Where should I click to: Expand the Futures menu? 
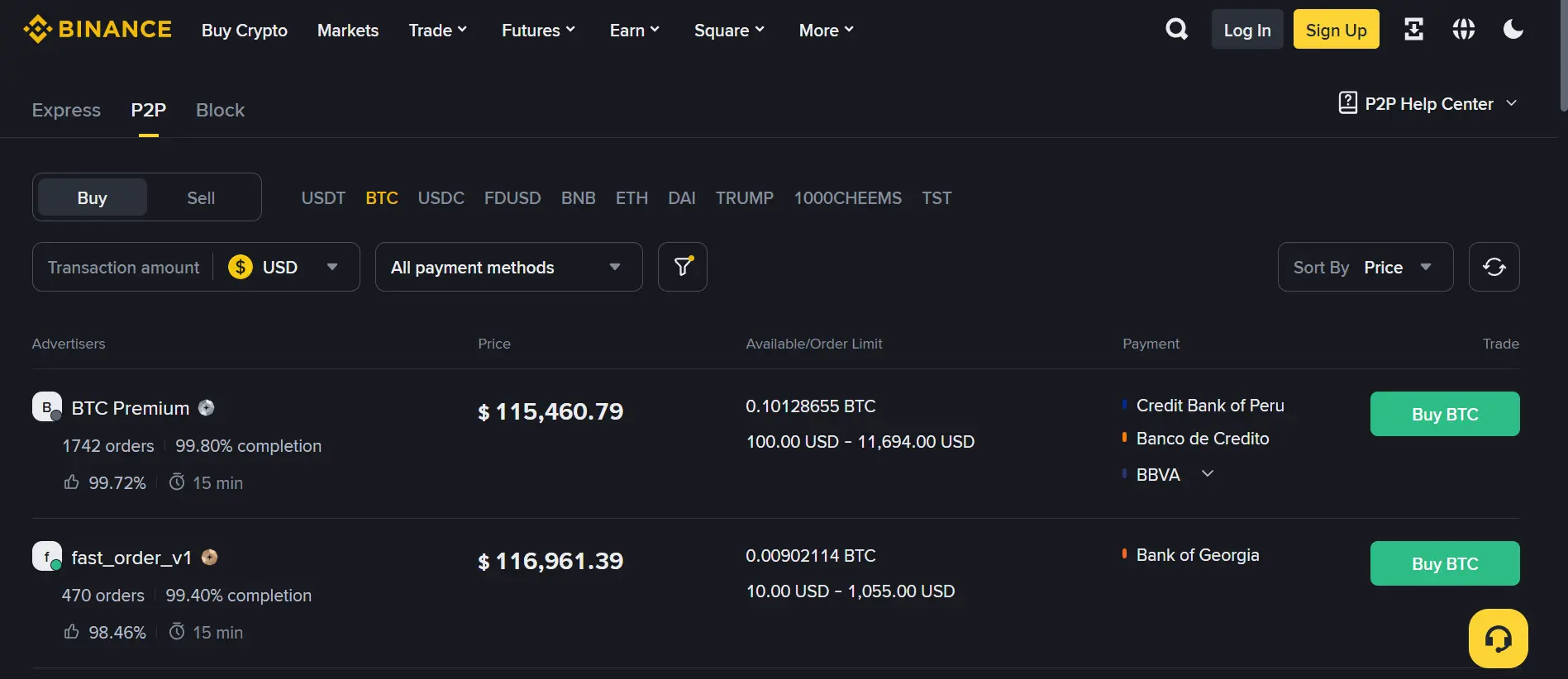(538, 31)
